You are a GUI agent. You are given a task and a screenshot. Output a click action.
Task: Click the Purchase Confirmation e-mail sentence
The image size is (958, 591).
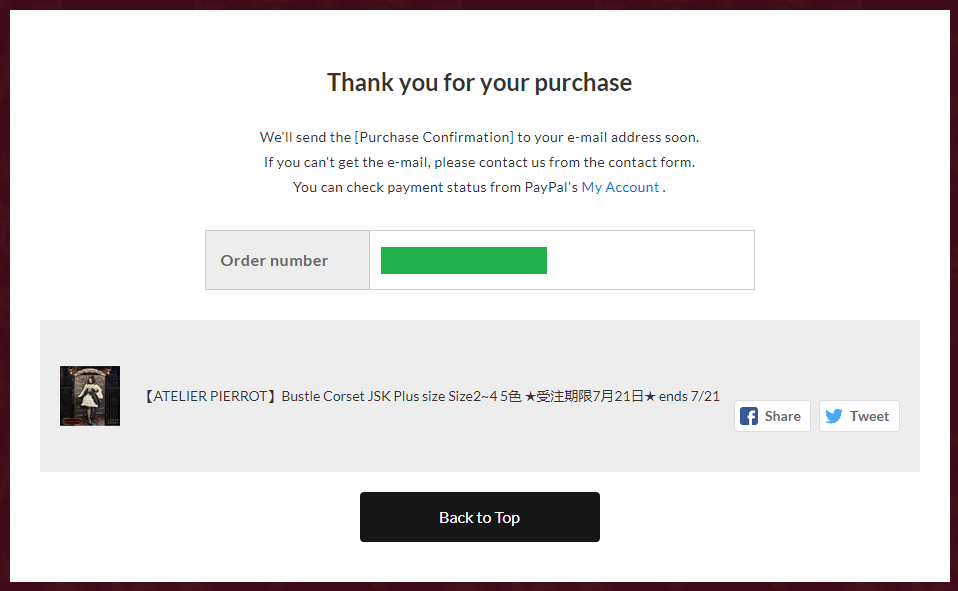pos(479,137)
